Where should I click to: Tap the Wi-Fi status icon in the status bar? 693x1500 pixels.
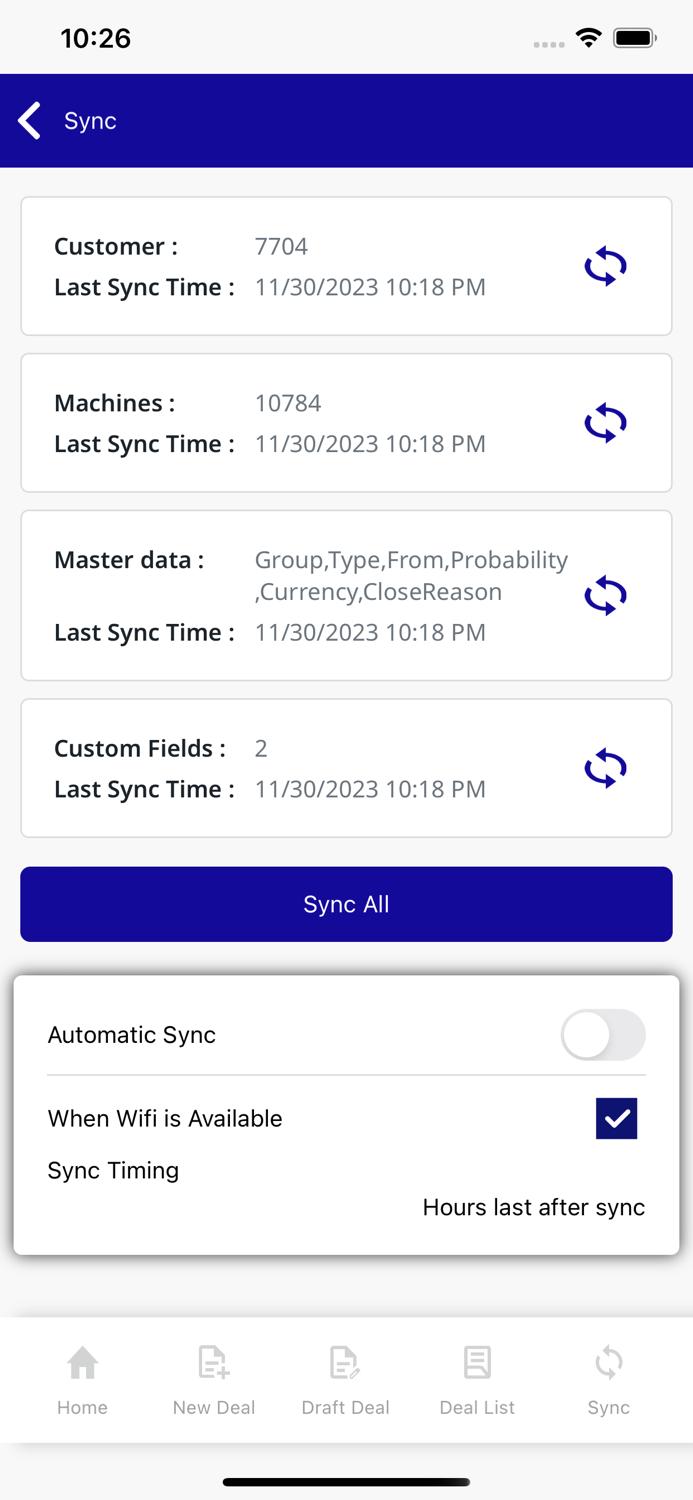(589, 37)
